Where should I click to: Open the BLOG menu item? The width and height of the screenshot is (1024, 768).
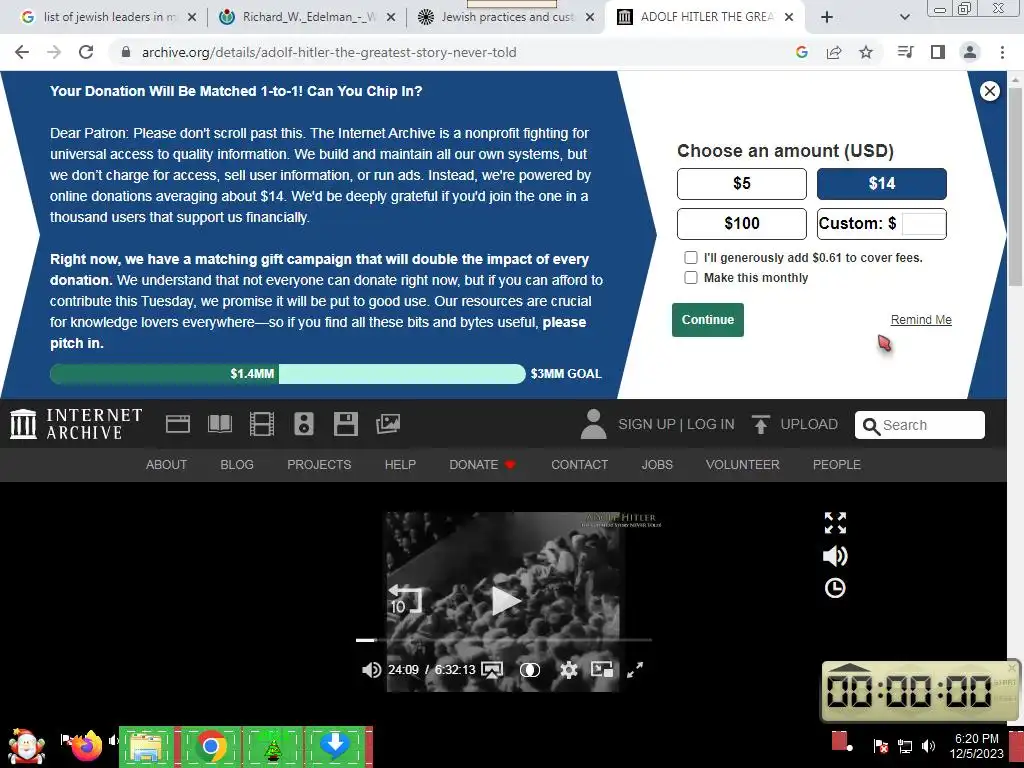click(x=236, y=464)
